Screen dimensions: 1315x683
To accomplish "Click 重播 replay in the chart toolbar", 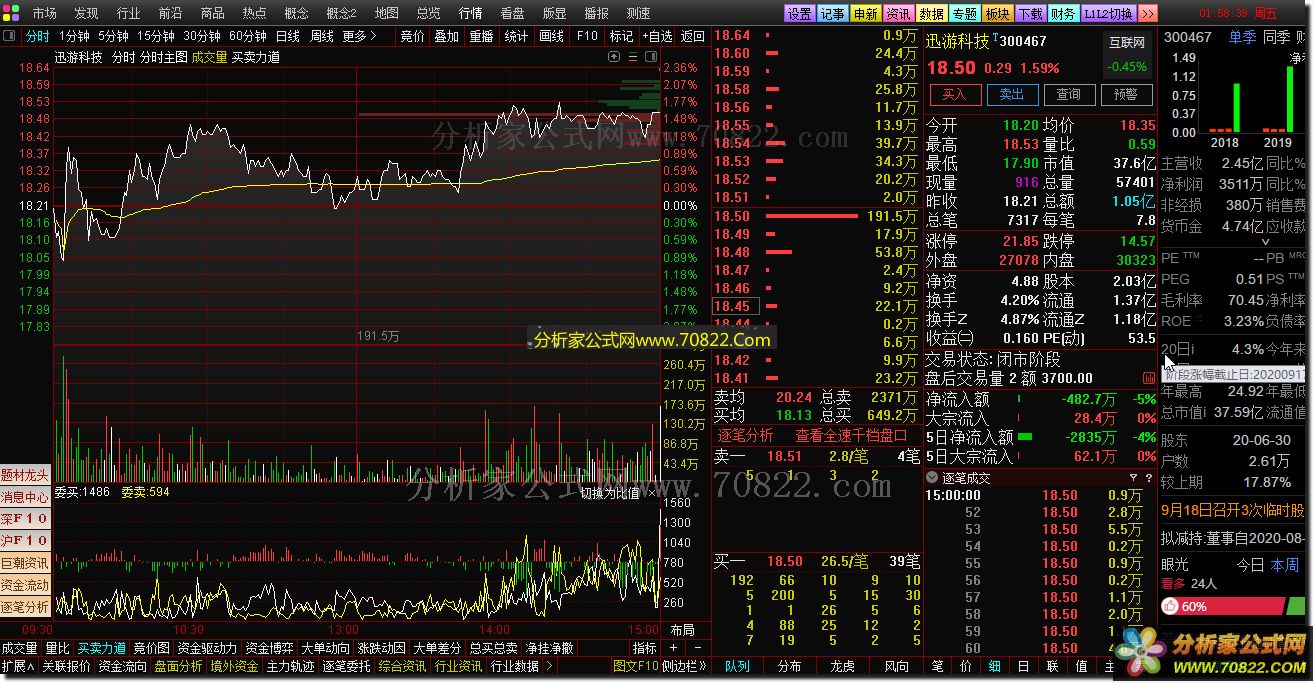I will (481, 36).
